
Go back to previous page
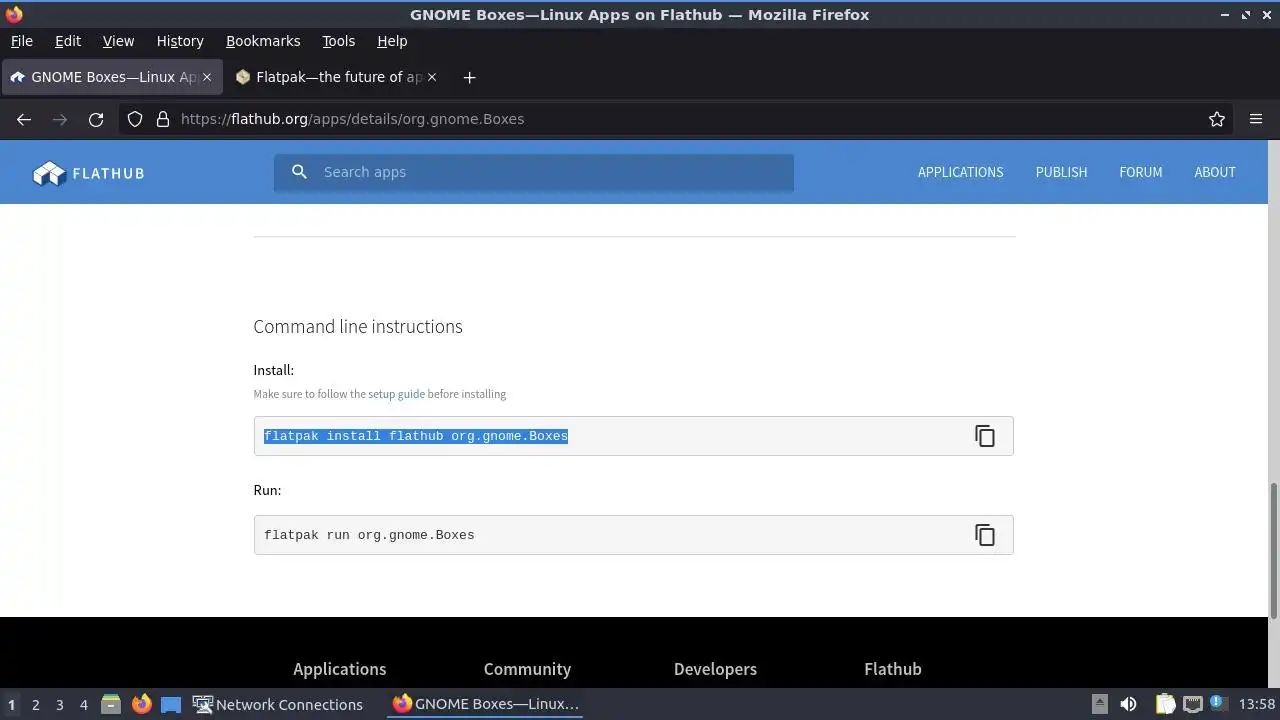pyautogui.click(x=24, y=119)
